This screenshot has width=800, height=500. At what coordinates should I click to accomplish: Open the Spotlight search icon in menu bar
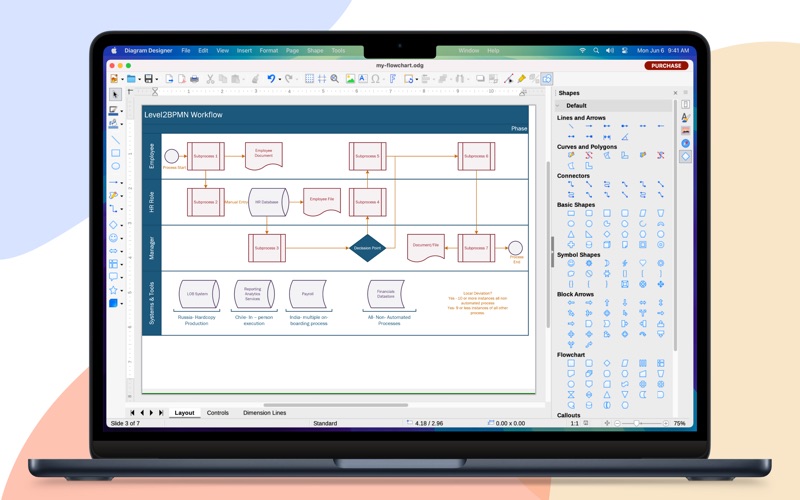click(x=596, y=51)
